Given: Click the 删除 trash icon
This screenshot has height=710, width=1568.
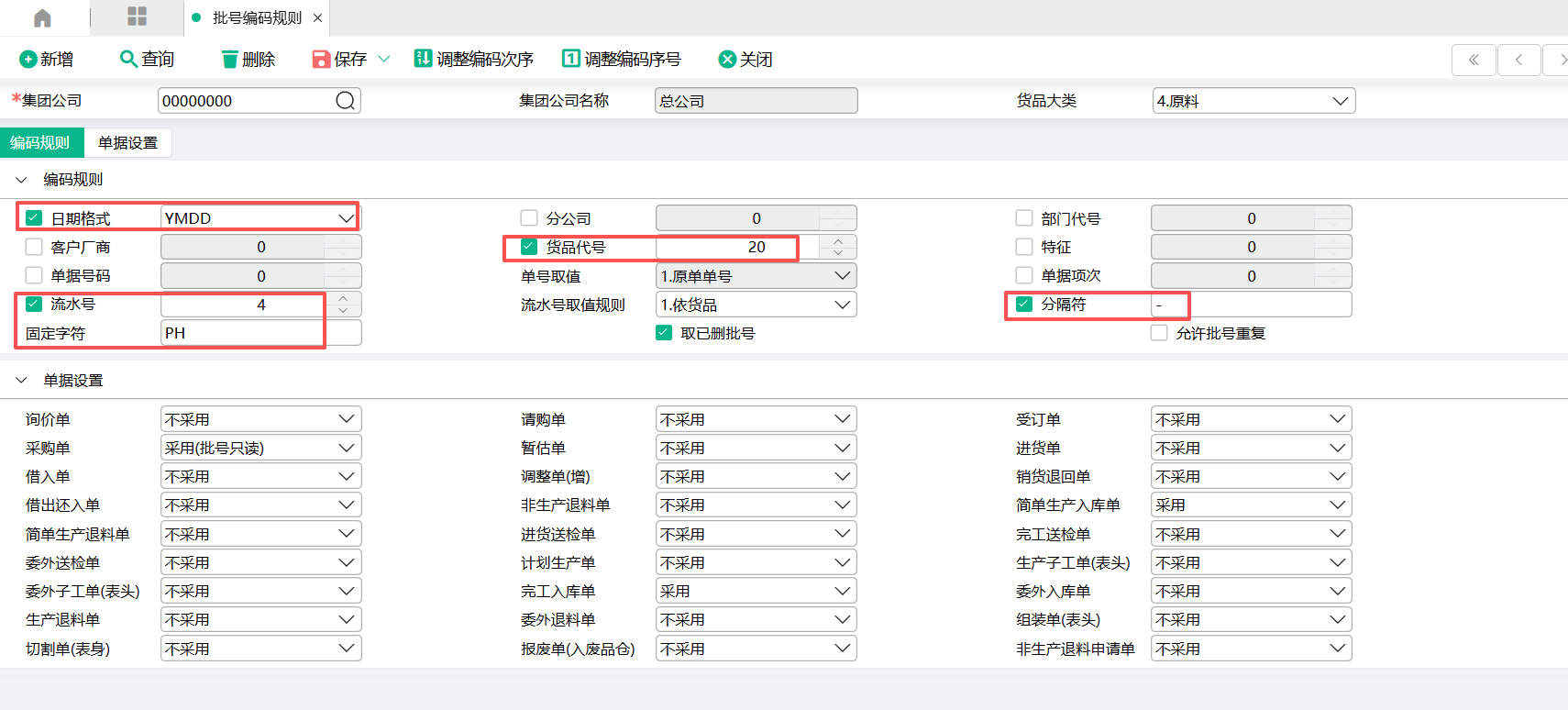Looking at the screenshot, I should (229, 60).
